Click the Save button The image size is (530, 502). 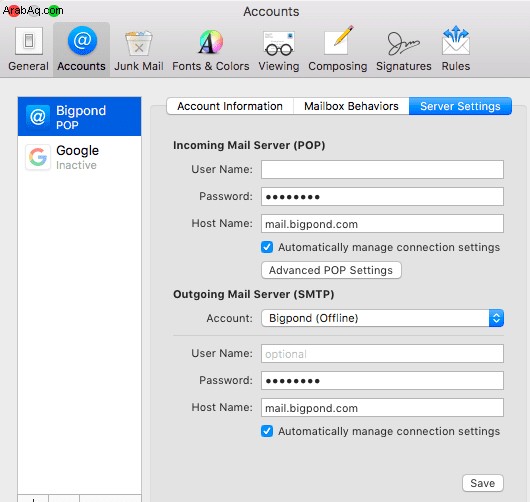483,483
